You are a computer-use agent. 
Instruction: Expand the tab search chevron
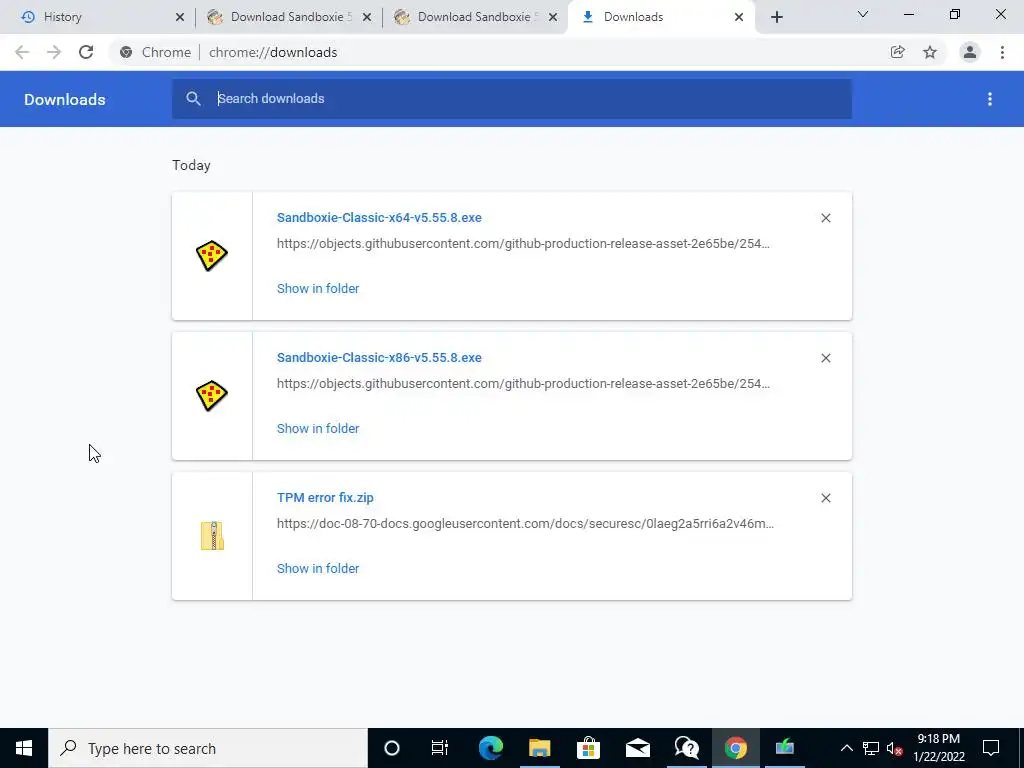863,14
